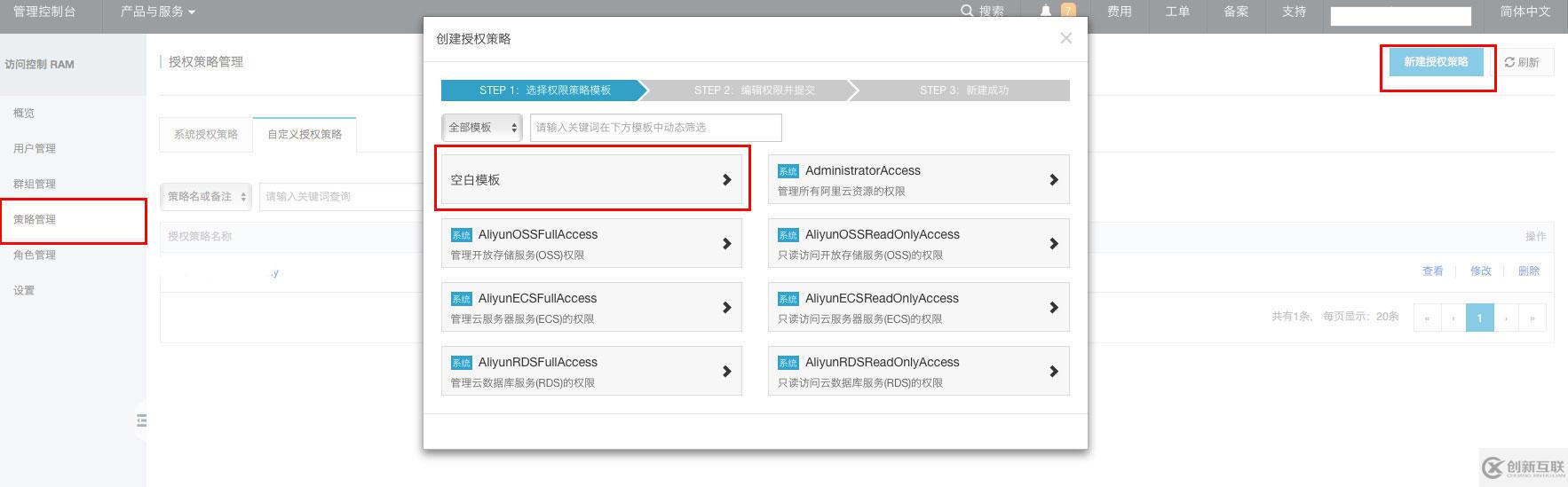Close the 创建授权策略 dialog
This screenshot has width=1568, height=487.
click(x=1065, y=38)
